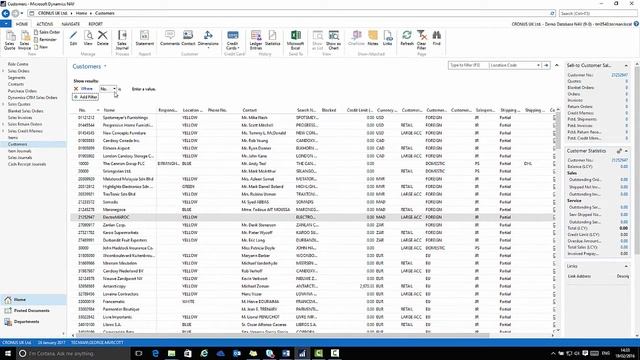Screen dimensions: 640x360
Task: Select Departments navigation button
Action: [x=33, y=322]
